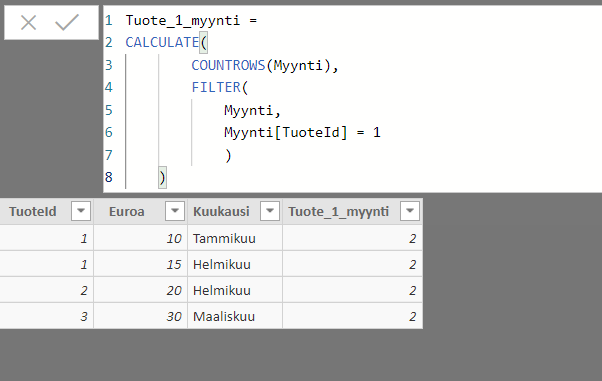
Task: Click the TuoteId cell in the Euroa 20 row
Action: (46, 290)
